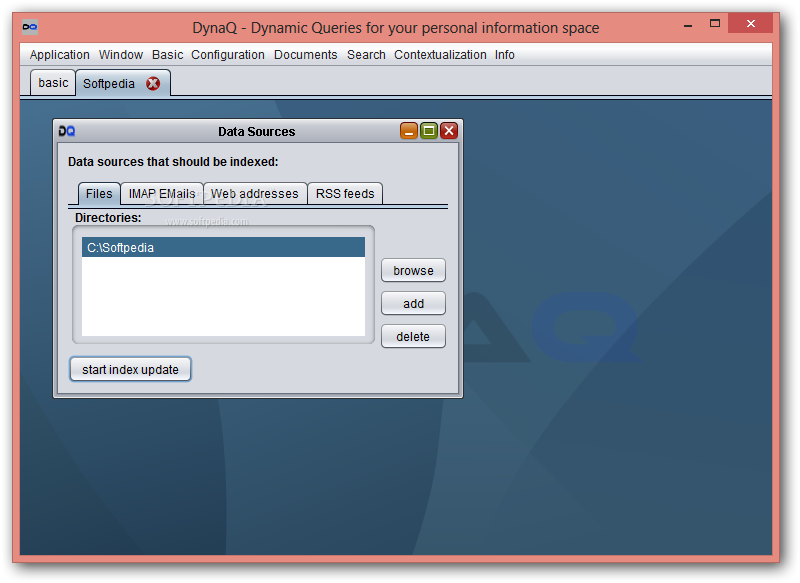This screenshot has height=583, width=800.
Task: Click the delete button
Action: click(413, 337)
